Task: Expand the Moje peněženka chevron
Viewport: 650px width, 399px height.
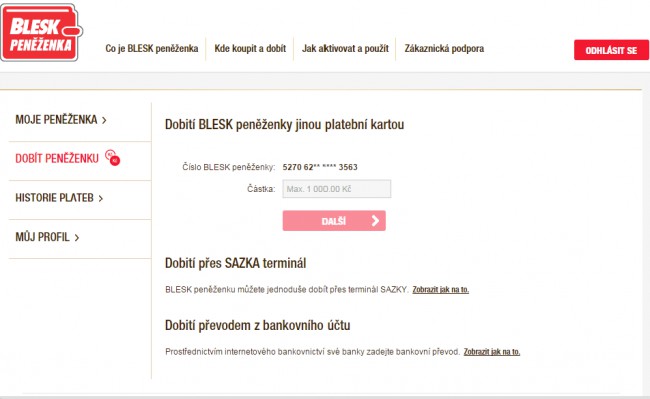Action: [104, 121]
